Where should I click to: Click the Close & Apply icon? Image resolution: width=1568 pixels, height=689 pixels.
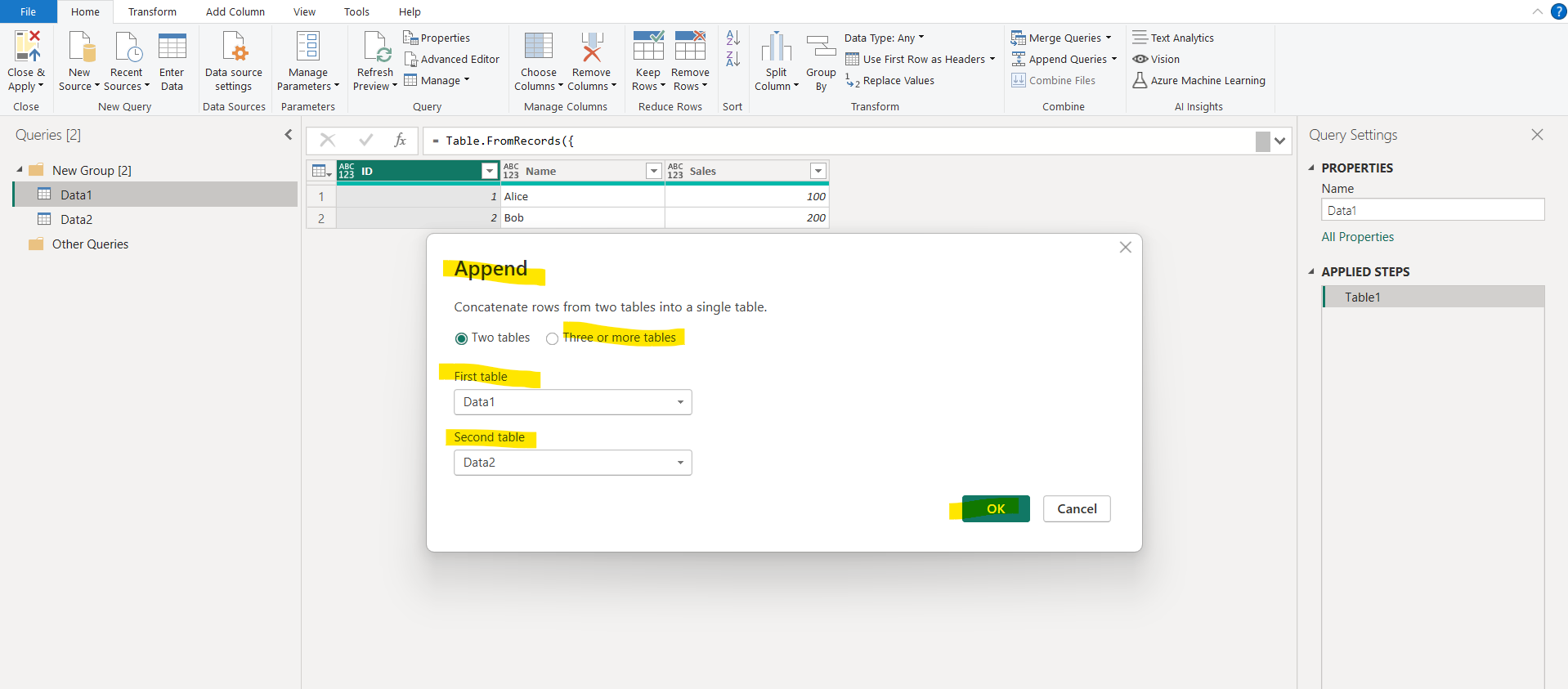pos(26,47)
